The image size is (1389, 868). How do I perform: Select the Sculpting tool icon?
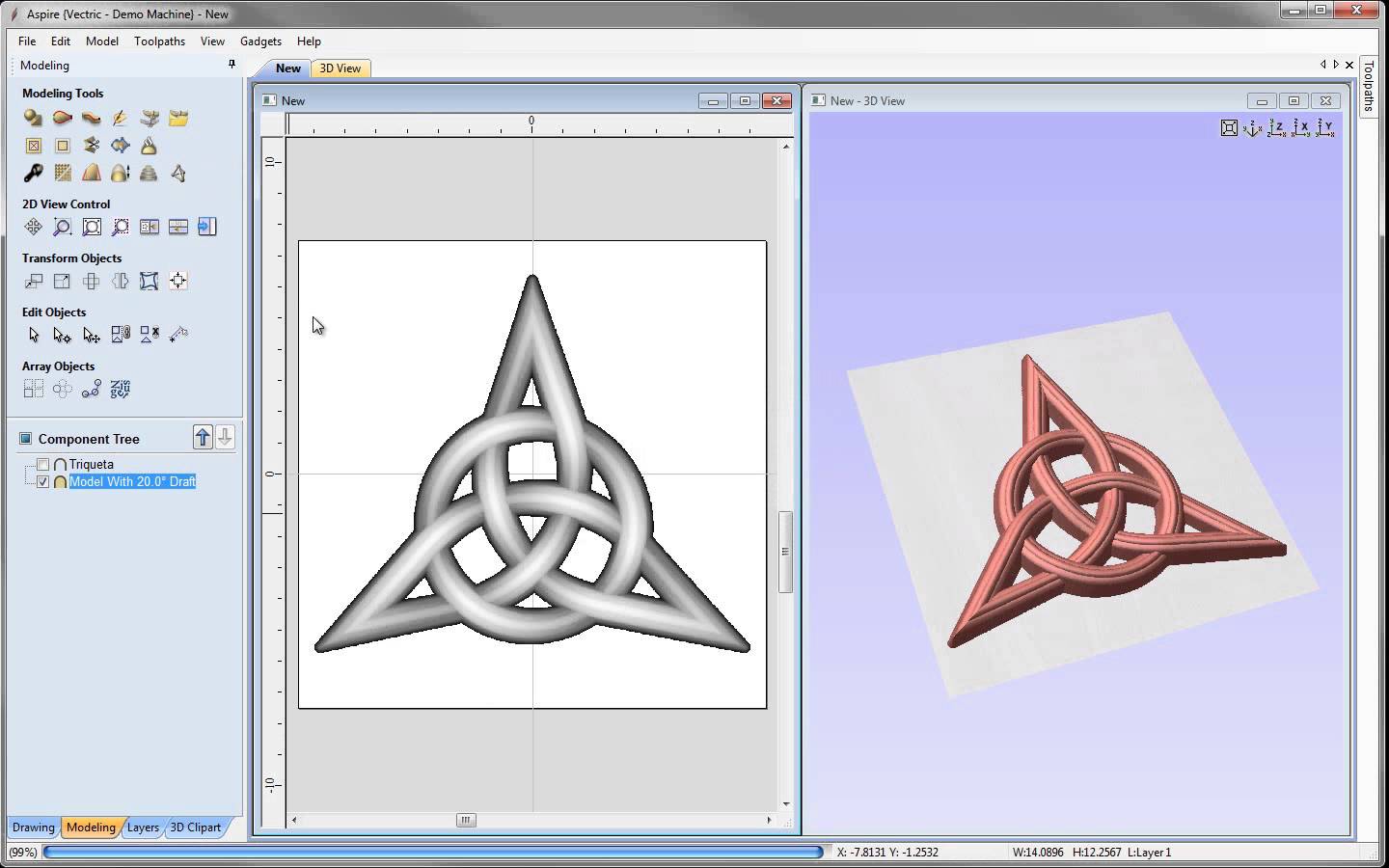pyautogui.click(x=120, y=118)
